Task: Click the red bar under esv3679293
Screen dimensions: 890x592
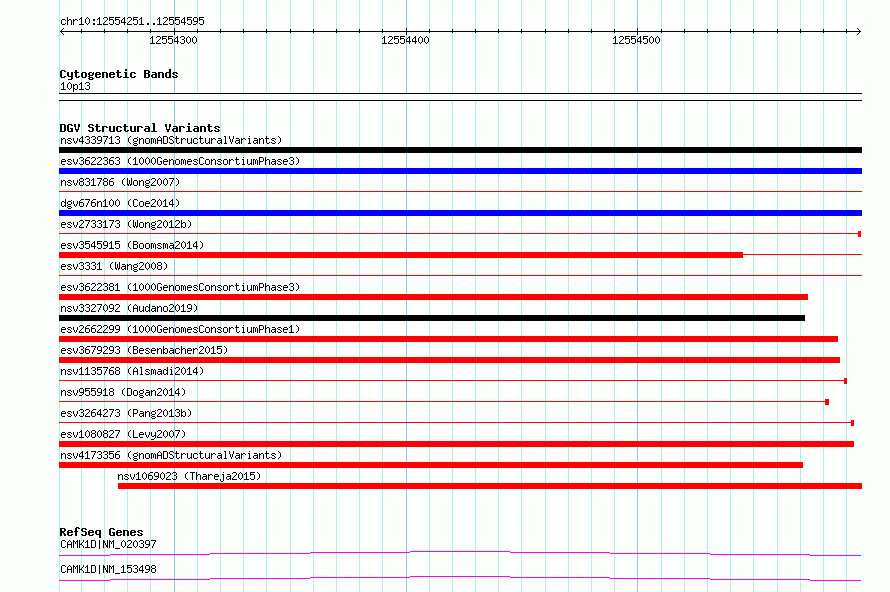Action: pos(450,360)
